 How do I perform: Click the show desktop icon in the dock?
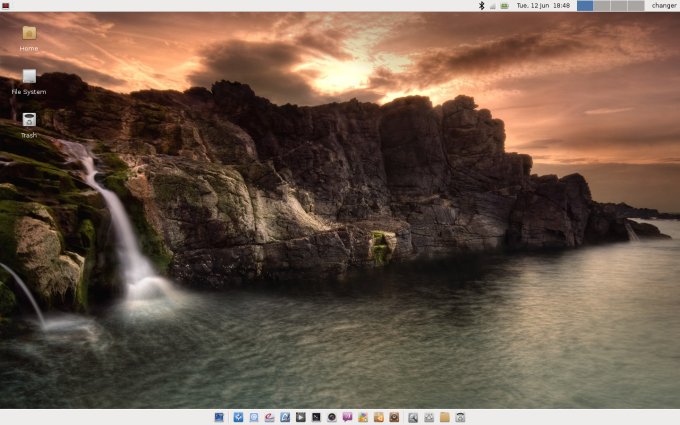[x=219, y=417]
